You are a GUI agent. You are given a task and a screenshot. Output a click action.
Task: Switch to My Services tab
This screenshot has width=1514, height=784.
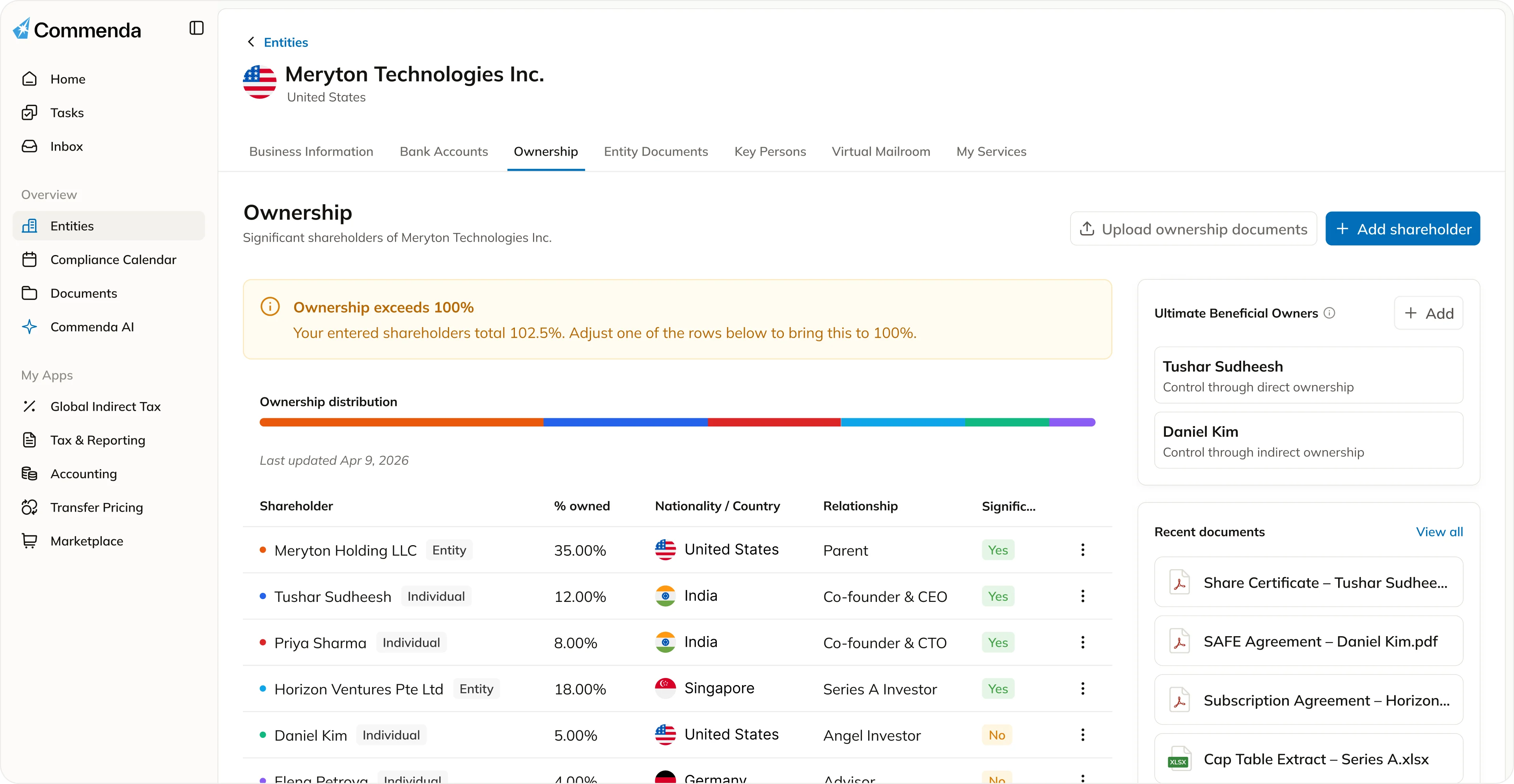[992, 152]
